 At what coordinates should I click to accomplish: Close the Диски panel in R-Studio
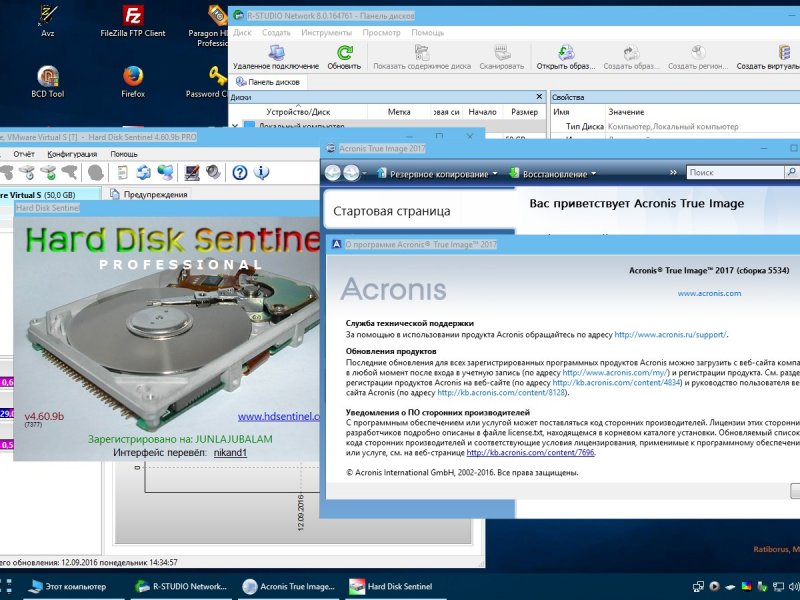point(539,96)
